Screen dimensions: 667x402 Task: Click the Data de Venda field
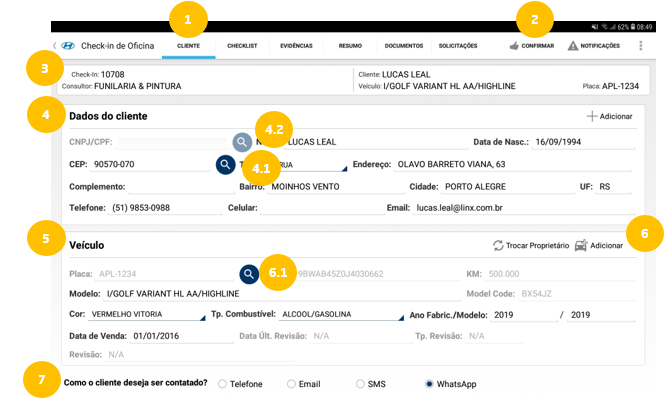click(182, 336)
